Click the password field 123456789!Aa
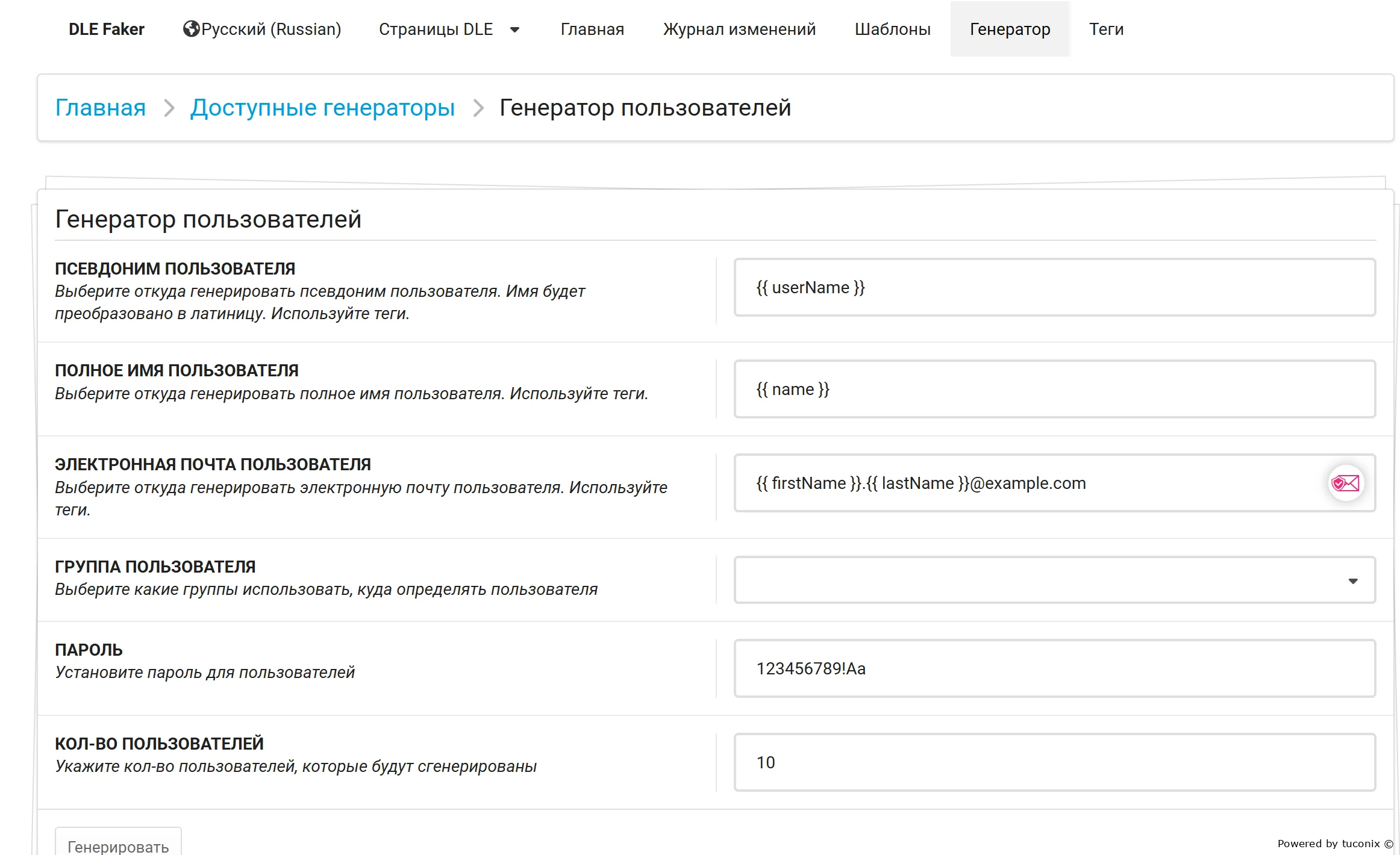This screenshot has height=855, width=1400. coord(1054,668)
